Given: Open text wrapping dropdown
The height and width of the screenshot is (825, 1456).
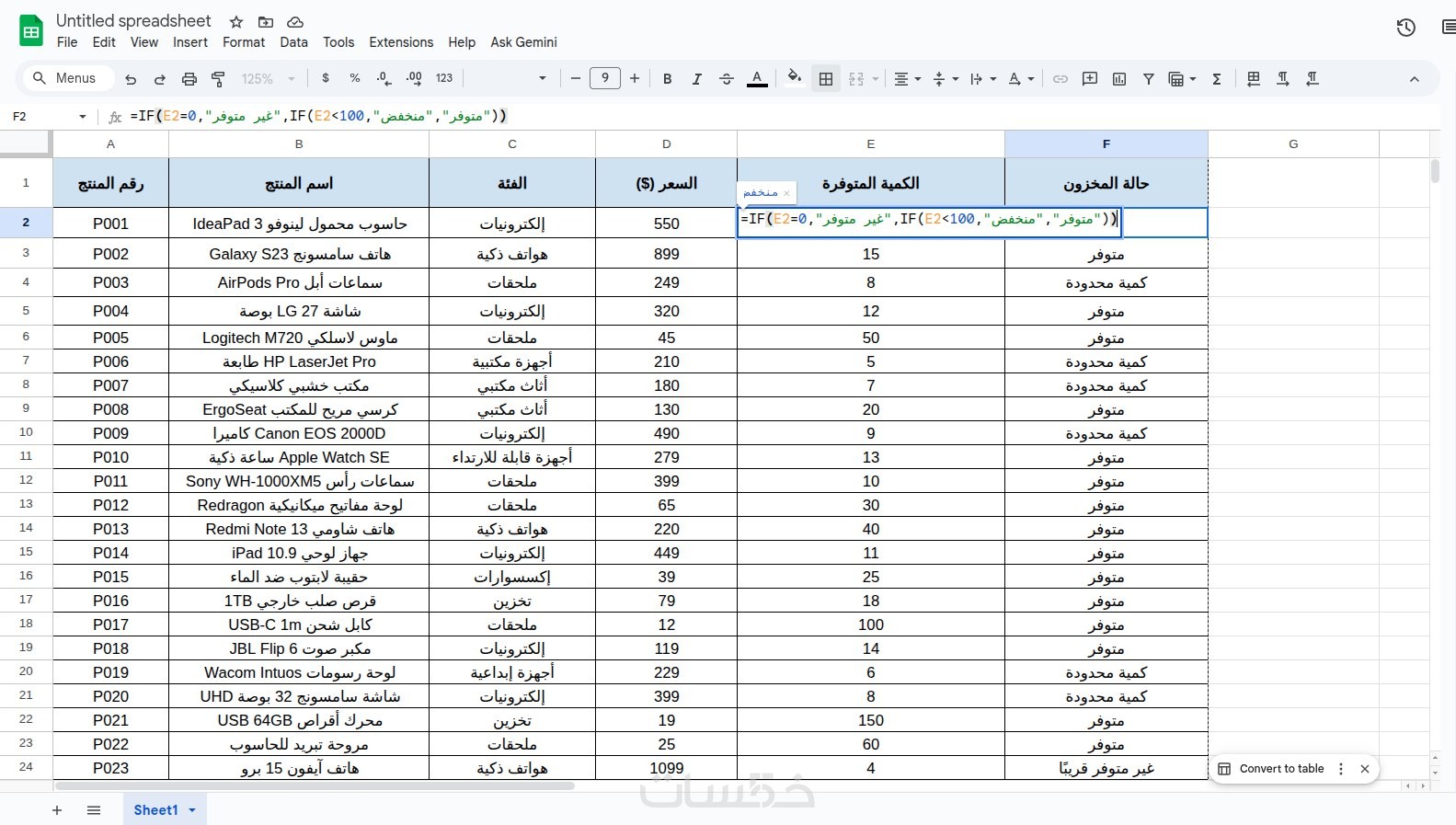Looking at the screenshot, I should tap(983, 79).
